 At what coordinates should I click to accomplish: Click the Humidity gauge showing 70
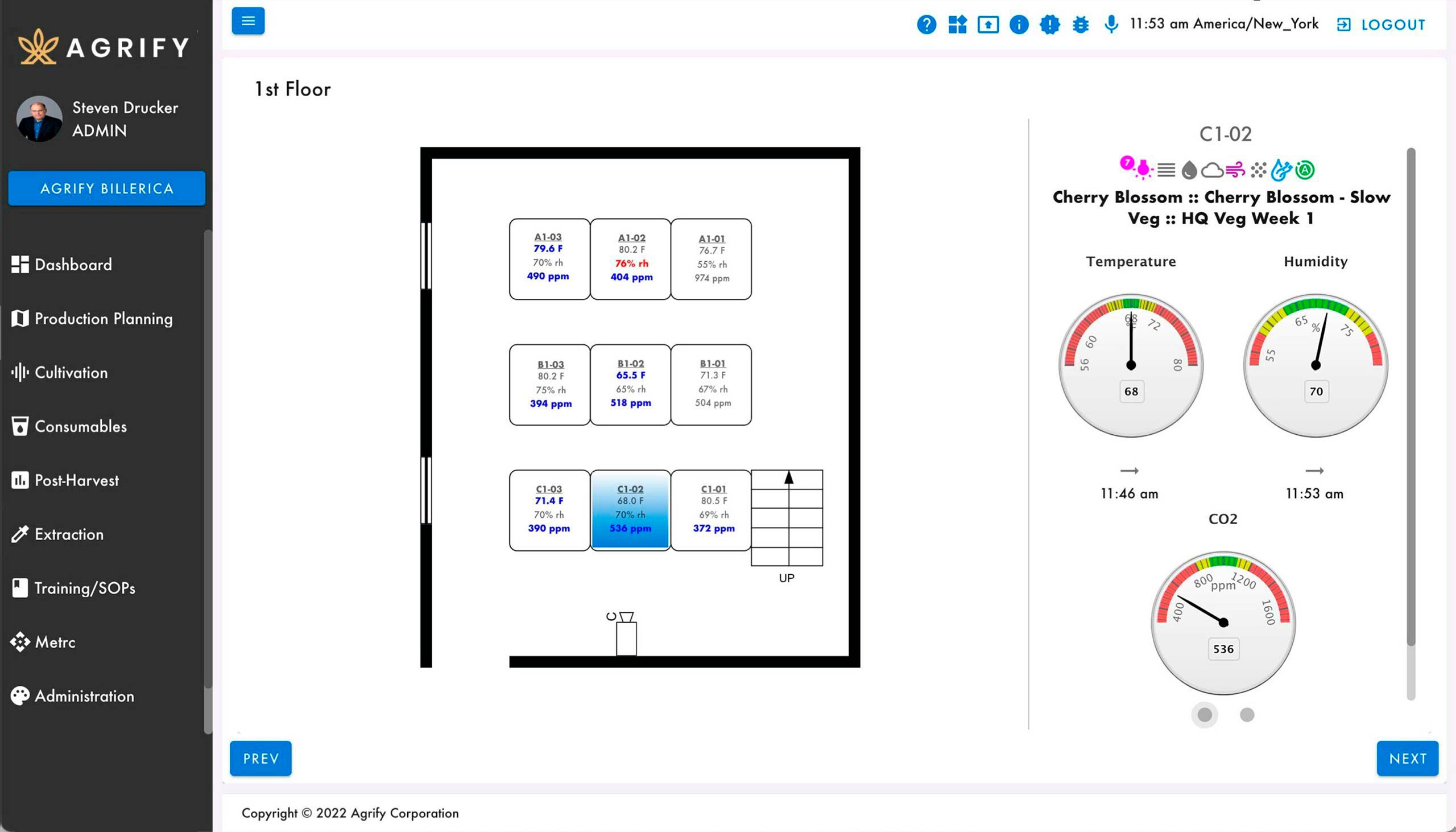(1316, 366)
